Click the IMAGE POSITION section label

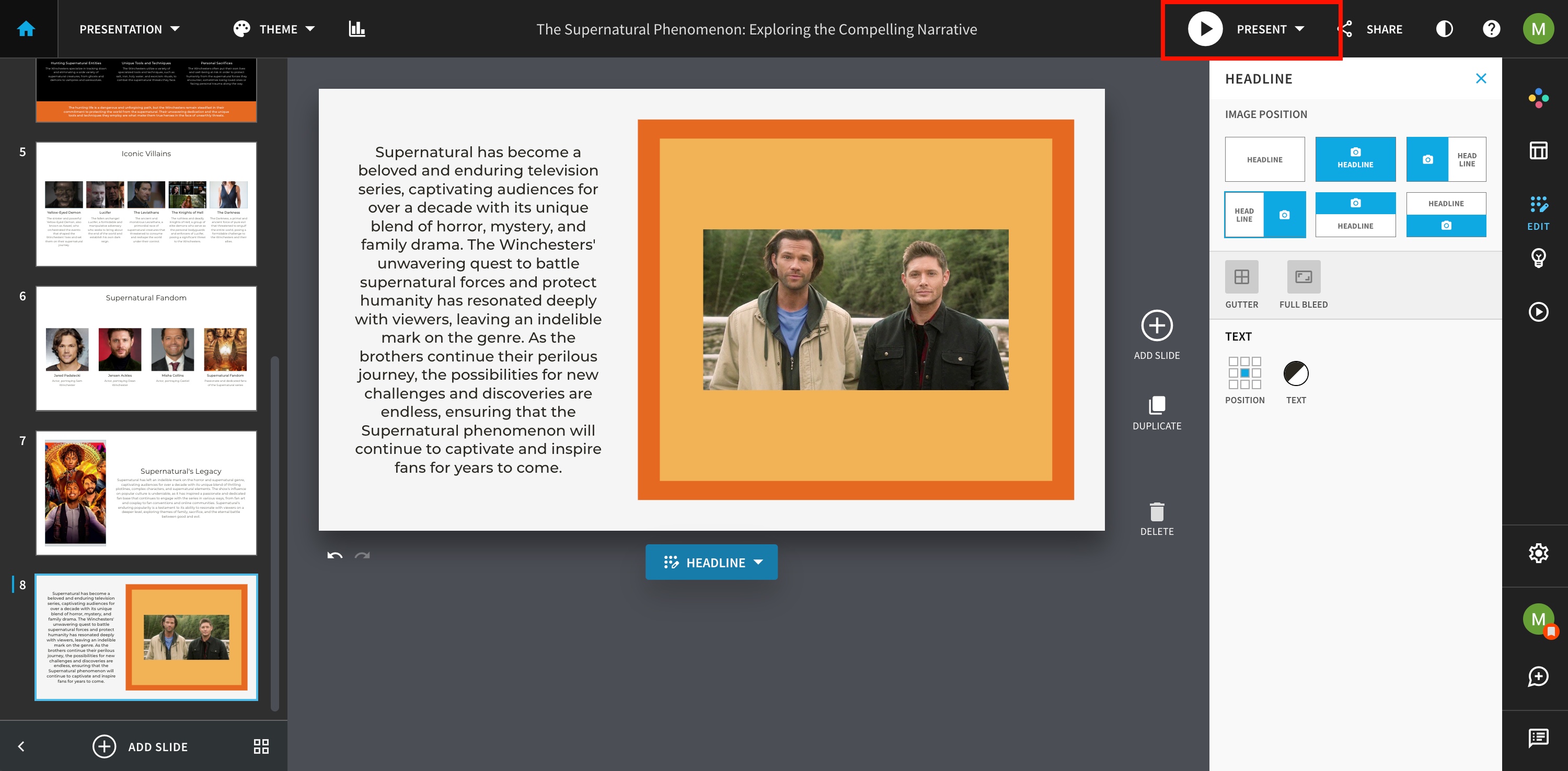[1265, 114]
